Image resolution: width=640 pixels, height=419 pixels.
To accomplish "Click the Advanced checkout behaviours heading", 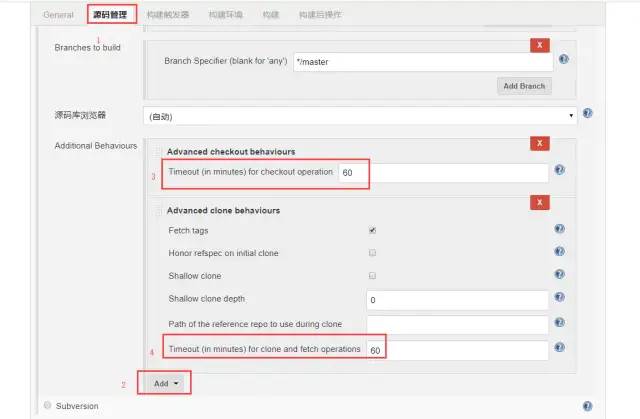I will (231, 152).
